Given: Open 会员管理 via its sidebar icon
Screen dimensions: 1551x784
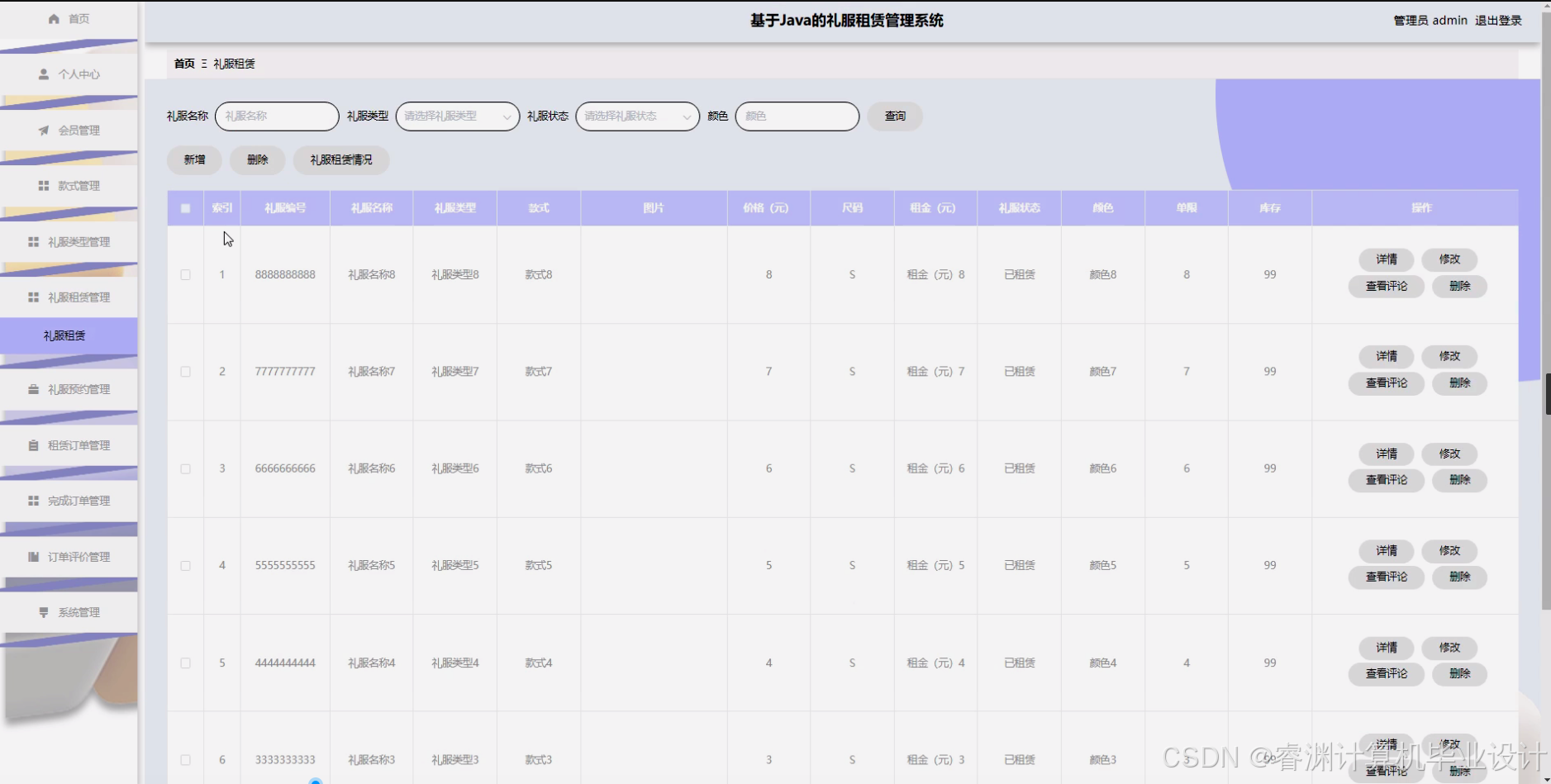Looking at the screenshot, I should click(x=44, y=130).
